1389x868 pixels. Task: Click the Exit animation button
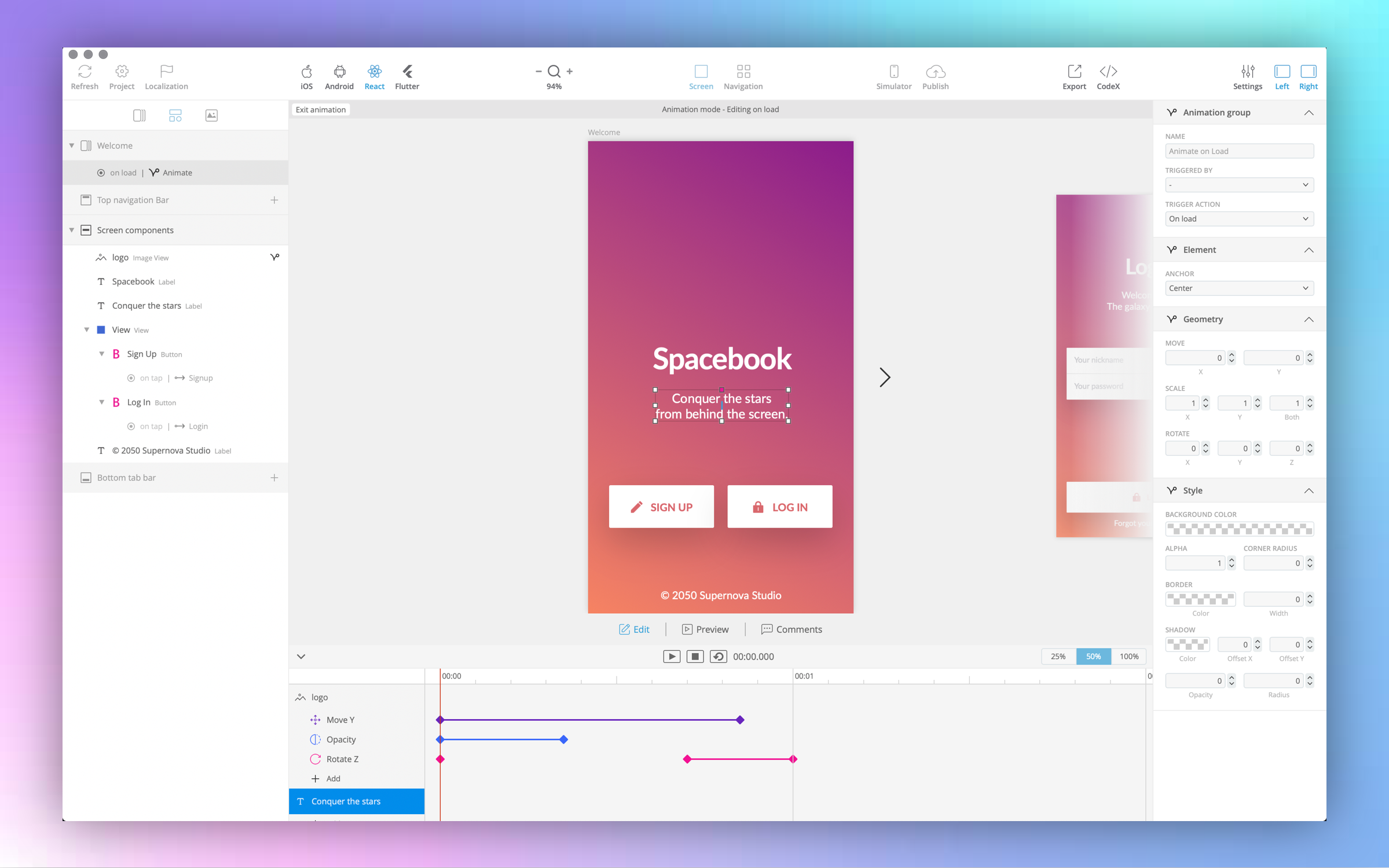[320, 109]
